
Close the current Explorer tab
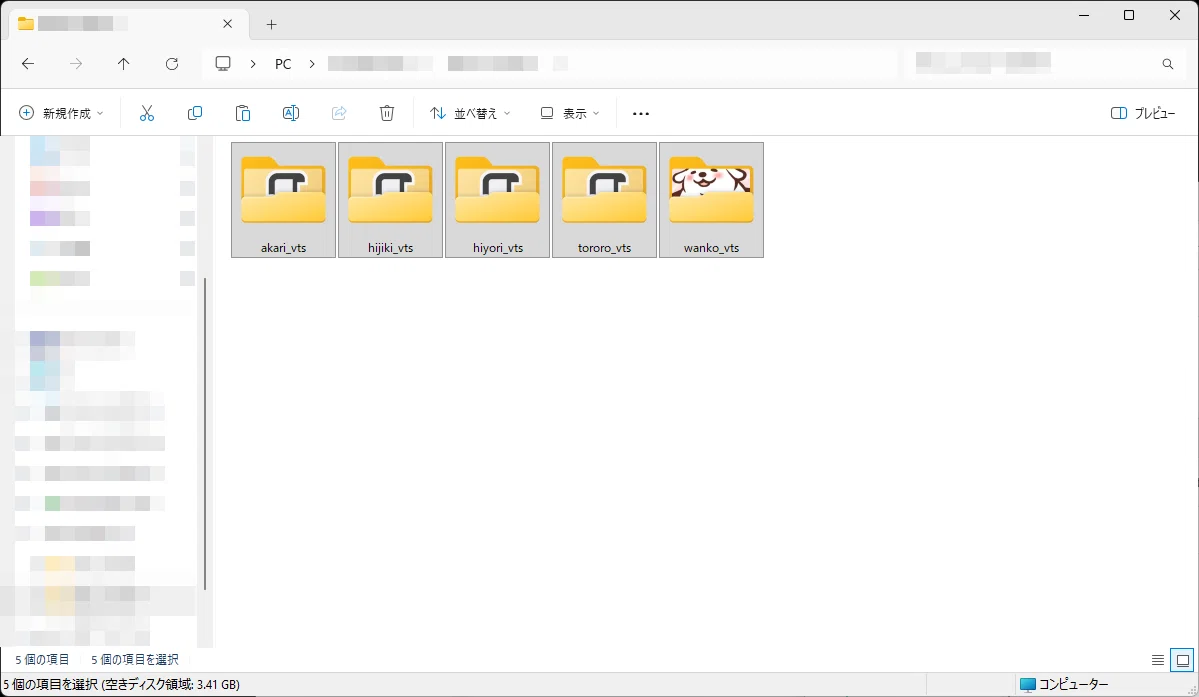(x=227, y=24)
